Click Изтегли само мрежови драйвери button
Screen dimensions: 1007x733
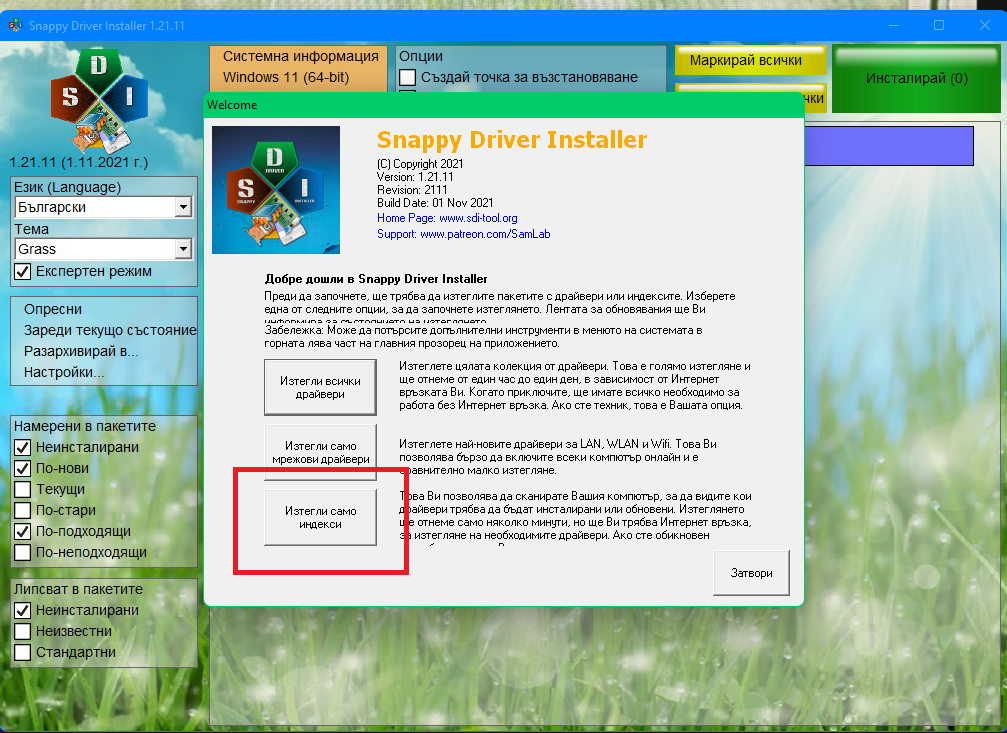click(x=320, y=452)
